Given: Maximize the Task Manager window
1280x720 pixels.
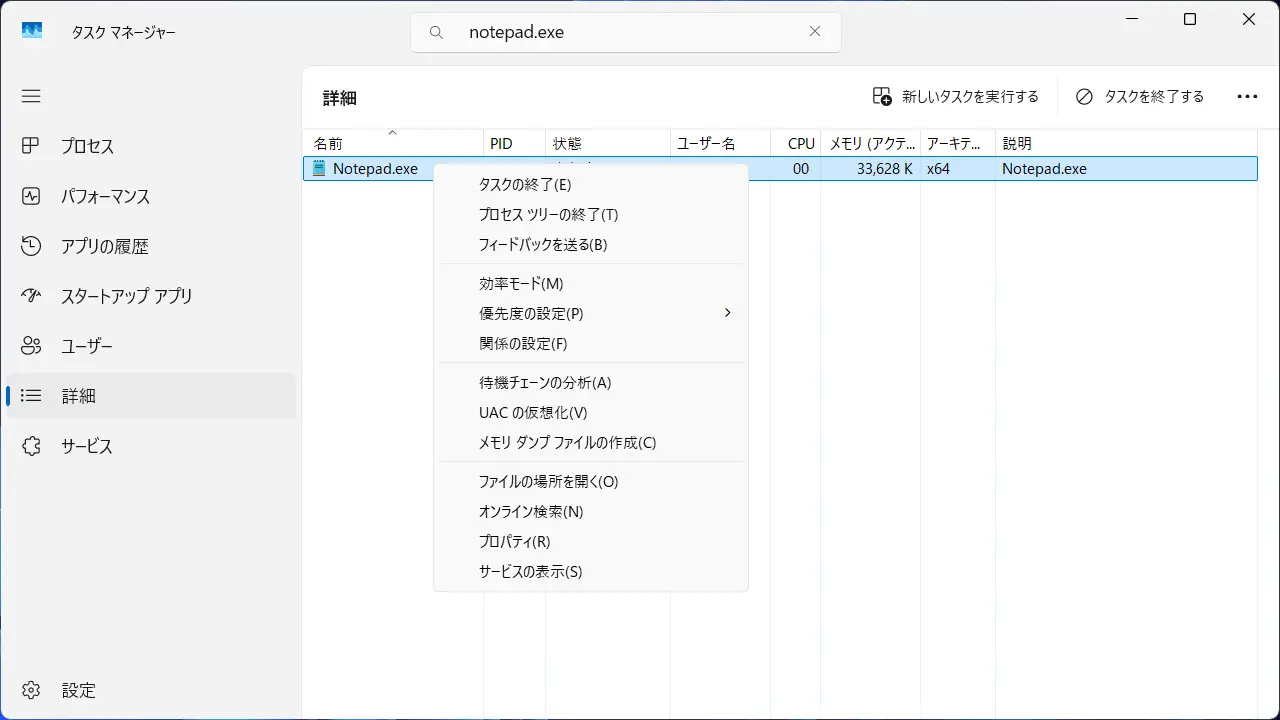Looking at the screenshot, I should [x=1190, y=19].
